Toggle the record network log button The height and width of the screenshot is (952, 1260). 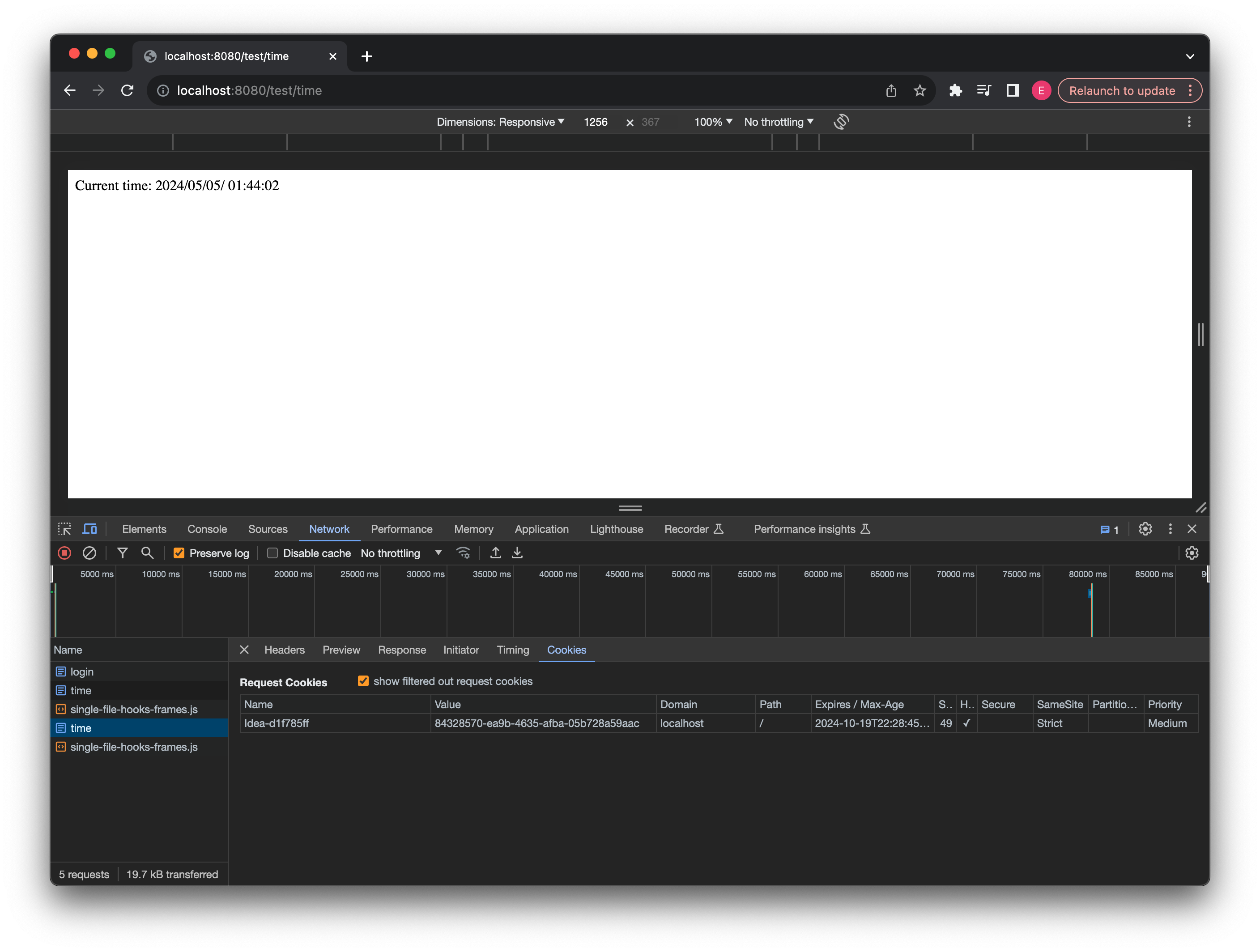tap(64, 553)
